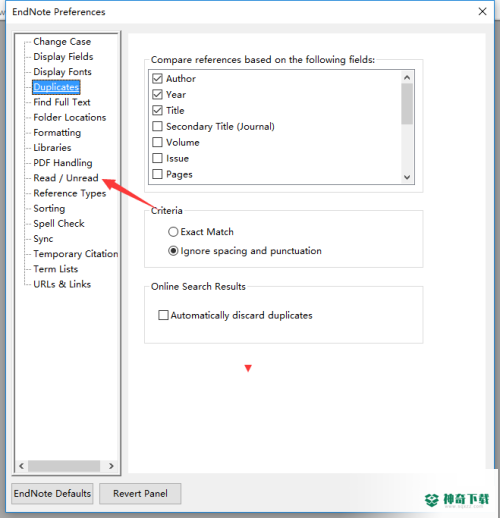500x518 pixels.
Task: Choose Ignore spacing and punctuation option
Action: pos(173,251)
